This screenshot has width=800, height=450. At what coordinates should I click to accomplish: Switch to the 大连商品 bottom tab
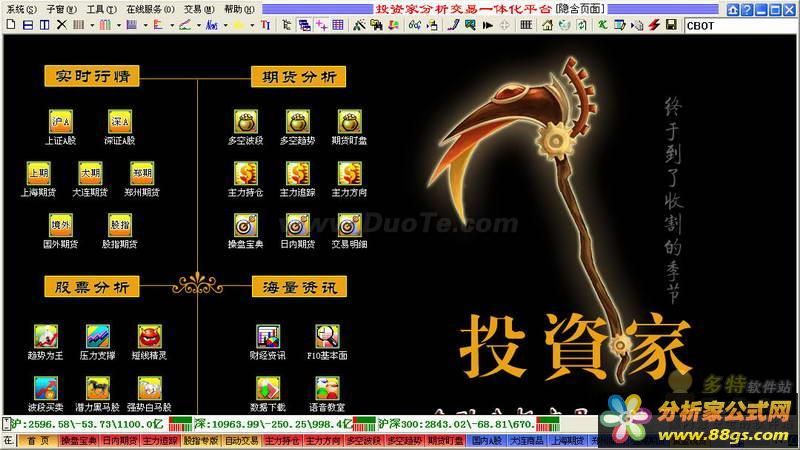[x=527, y=440]
